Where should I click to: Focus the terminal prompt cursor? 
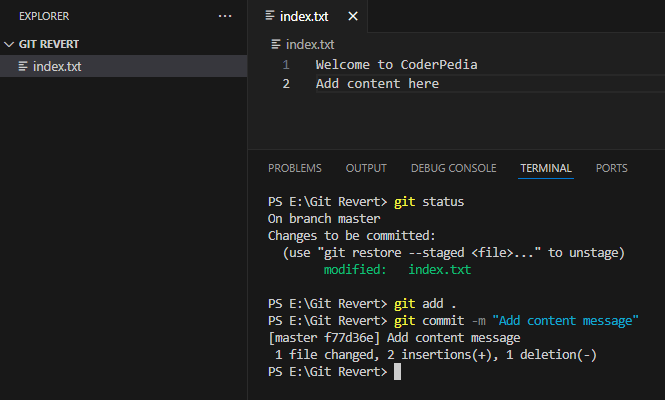[397, 372]
